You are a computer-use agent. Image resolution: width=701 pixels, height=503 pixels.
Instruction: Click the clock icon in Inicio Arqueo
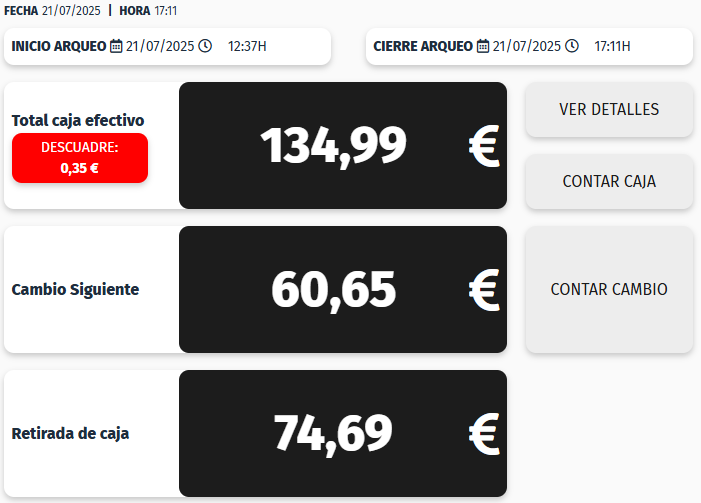(x=205, y=46)
